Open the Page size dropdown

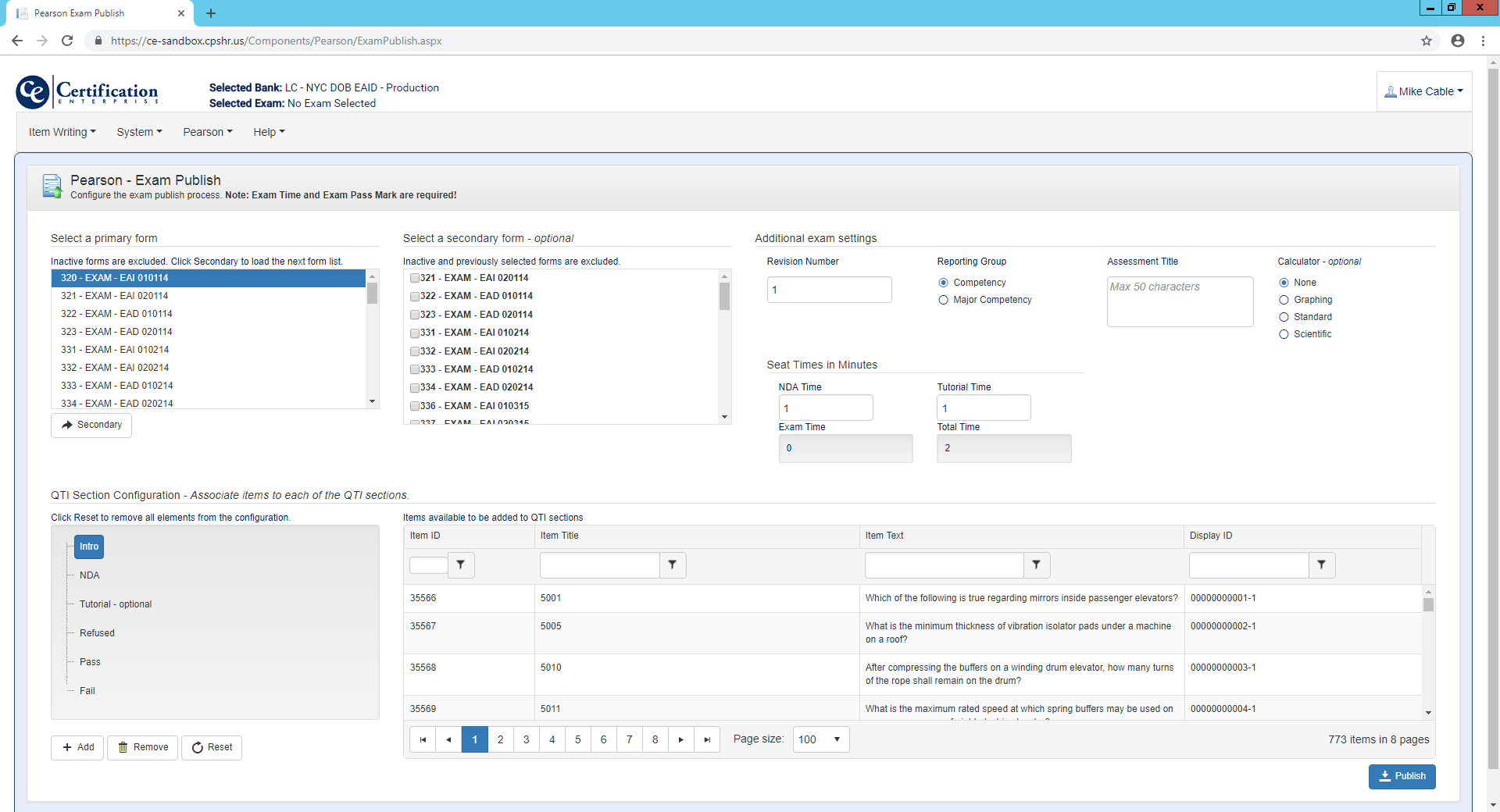pyautogui.click(x=820, y=739)
